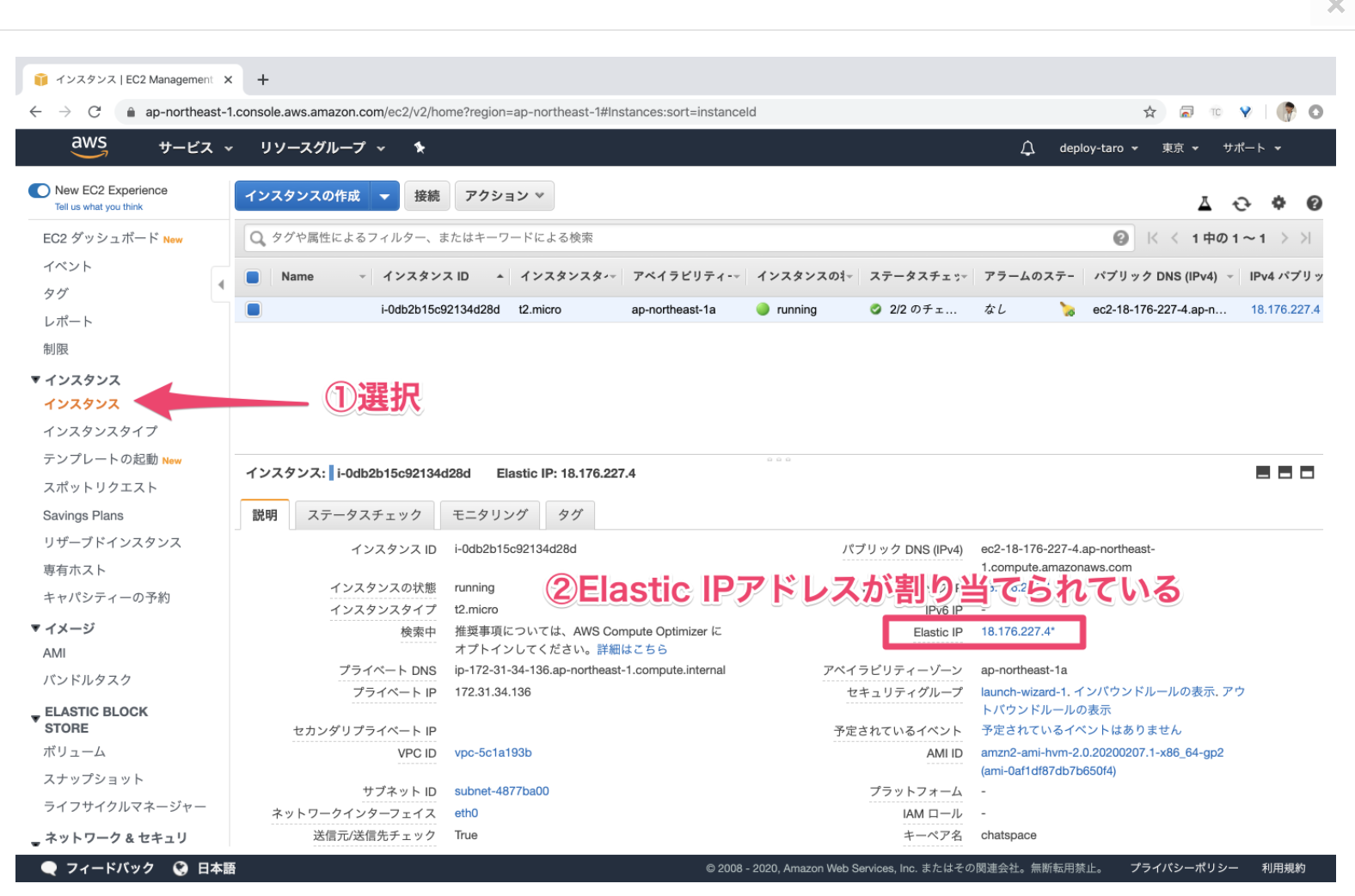Bookmark this page with the star icon

pyautogui.click(x=1150, y=112)
